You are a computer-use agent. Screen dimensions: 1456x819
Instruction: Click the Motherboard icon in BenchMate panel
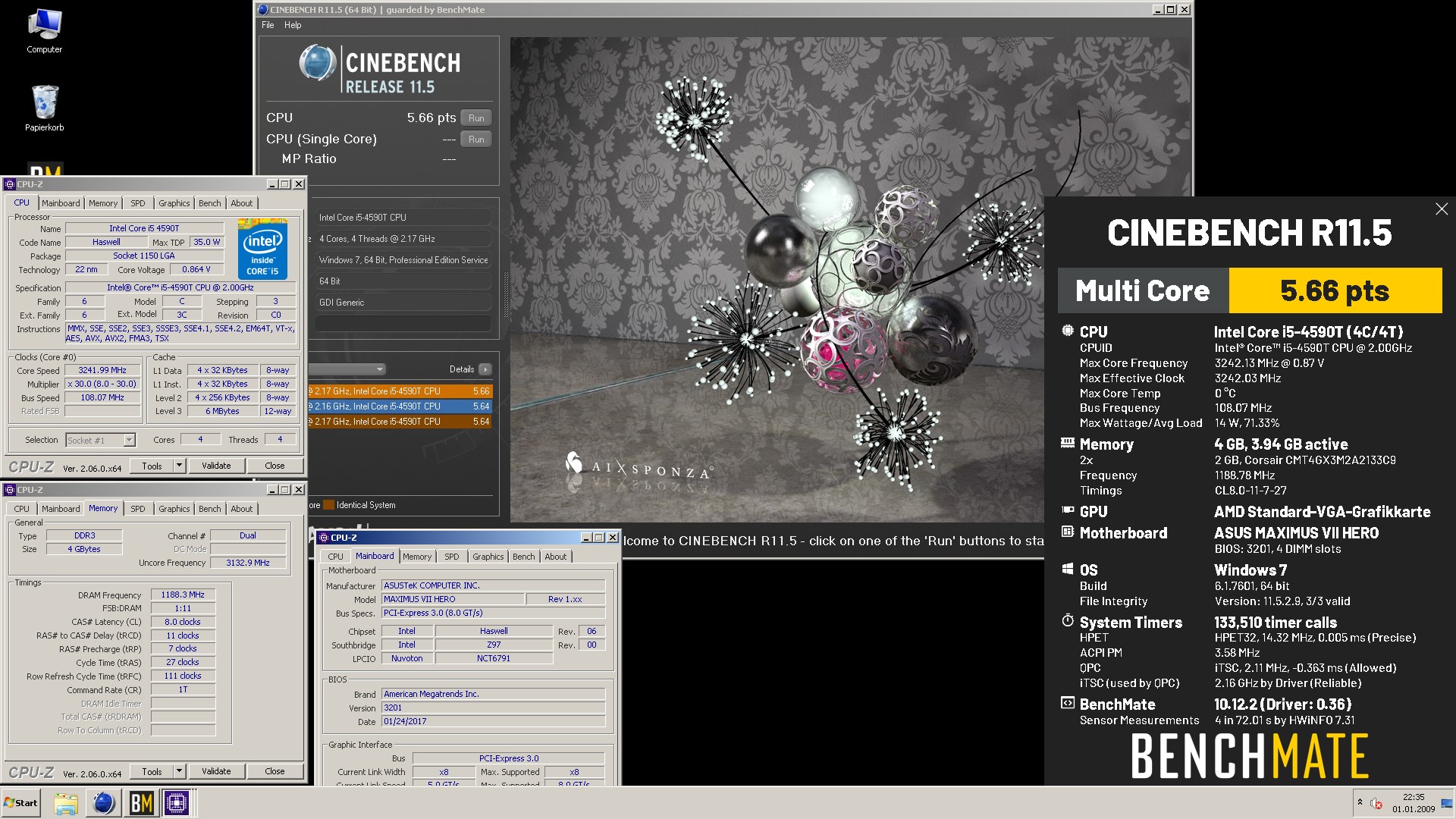pos(1068,532)
